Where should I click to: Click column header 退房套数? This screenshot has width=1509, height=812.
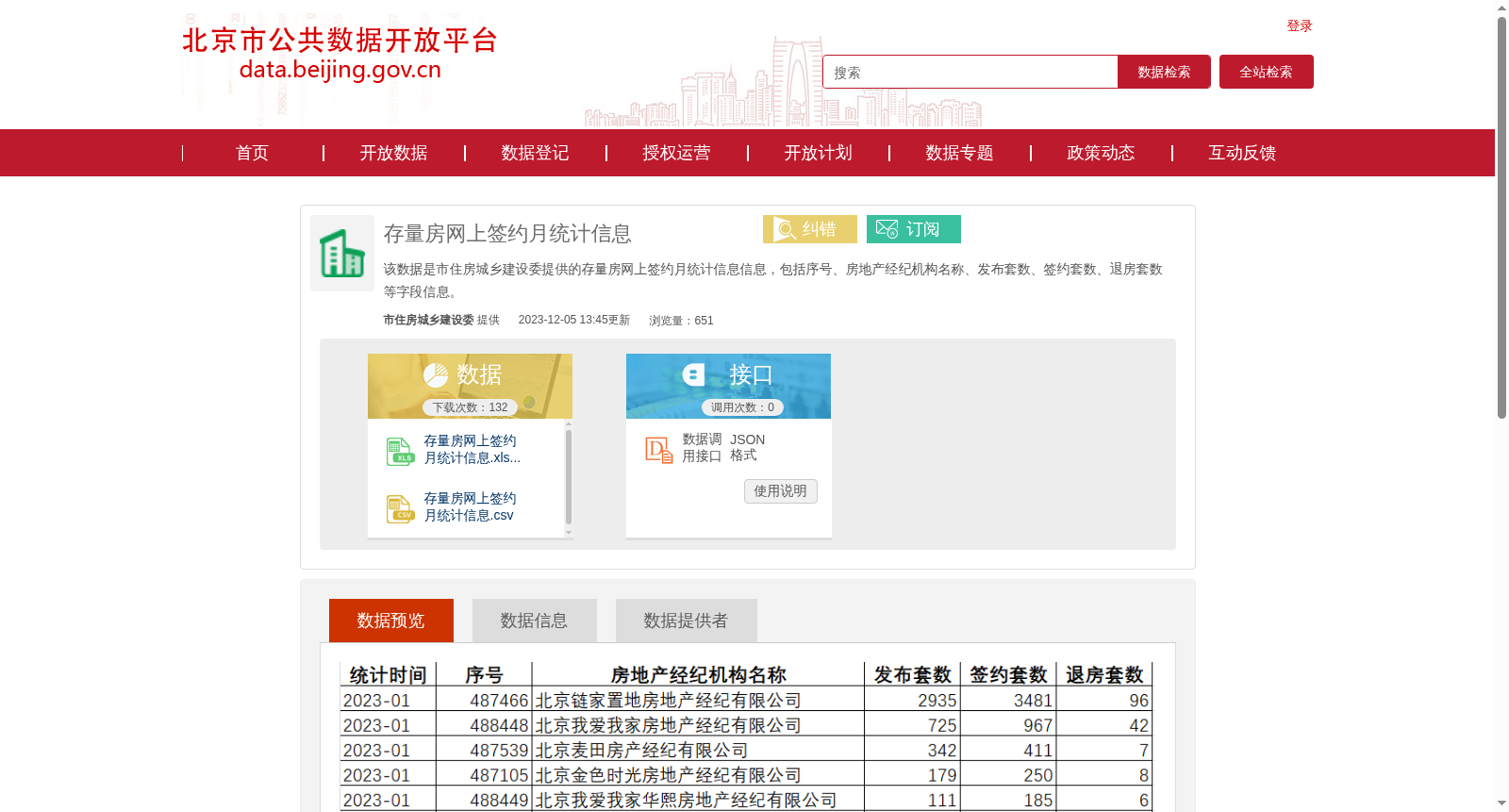1104,674
